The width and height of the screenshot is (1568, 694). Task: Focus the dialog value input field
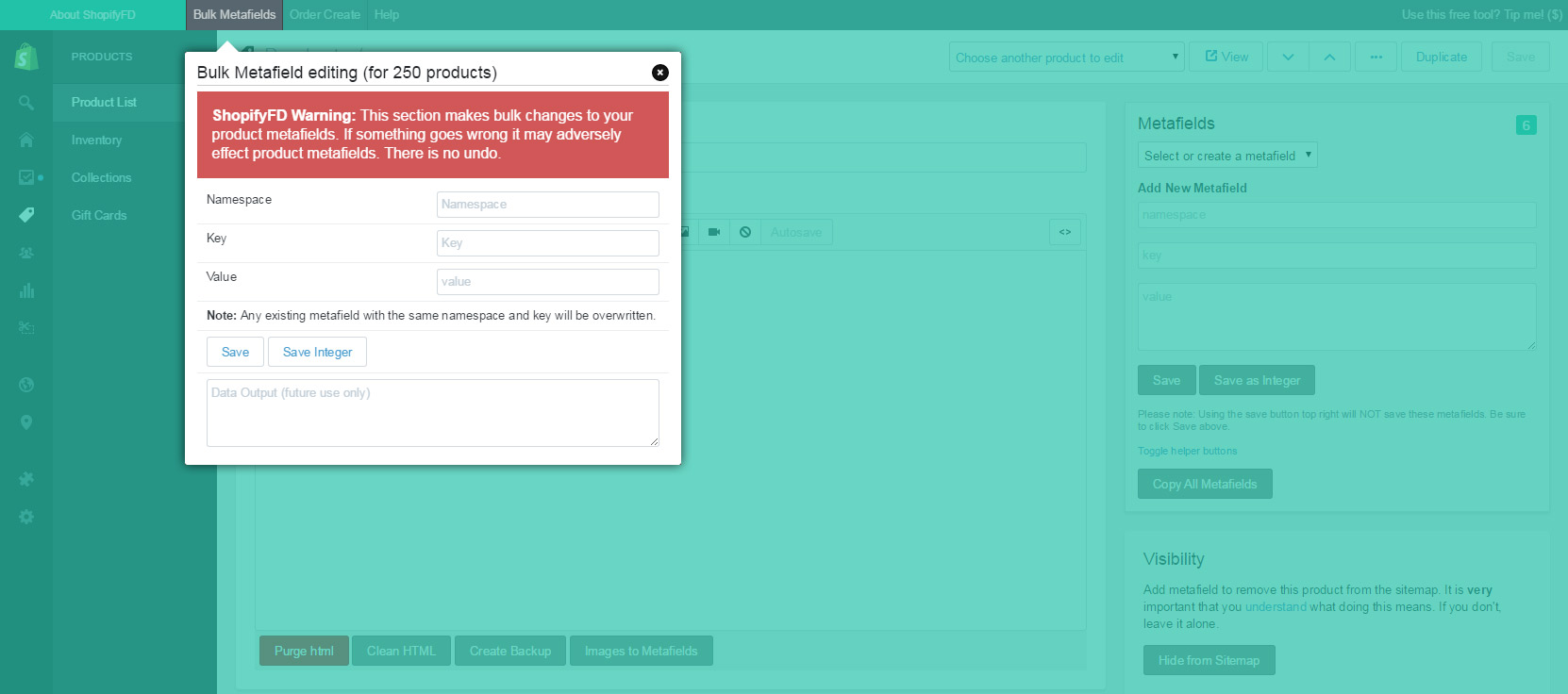548,282
